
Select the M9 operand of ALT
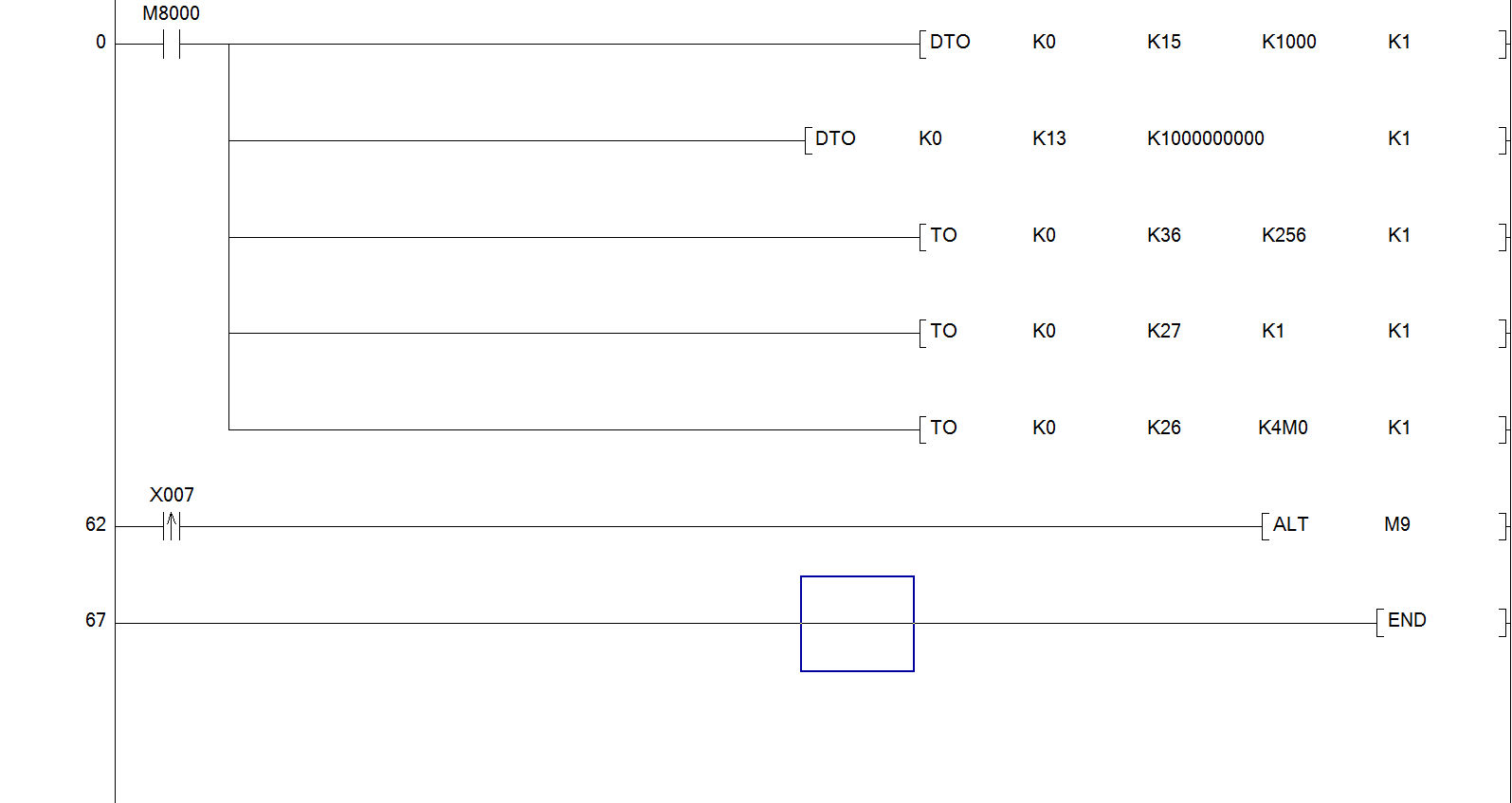coord(1396,525)
